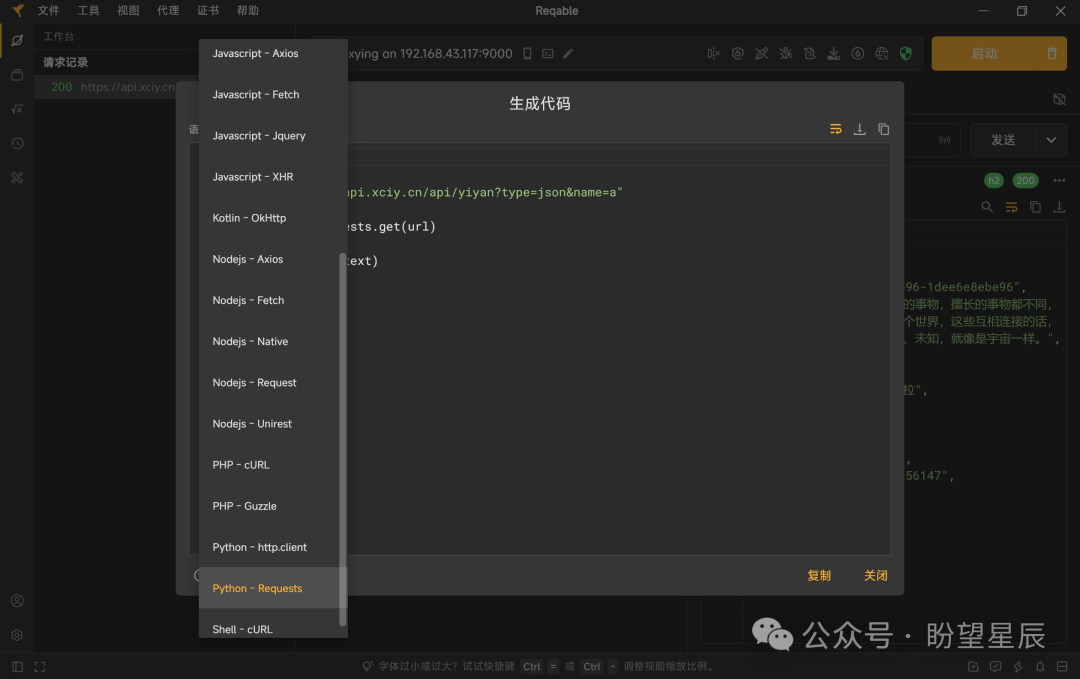Click the green 200 status badge
This screenshot has width=1080, height=679.
(1025, 180)
